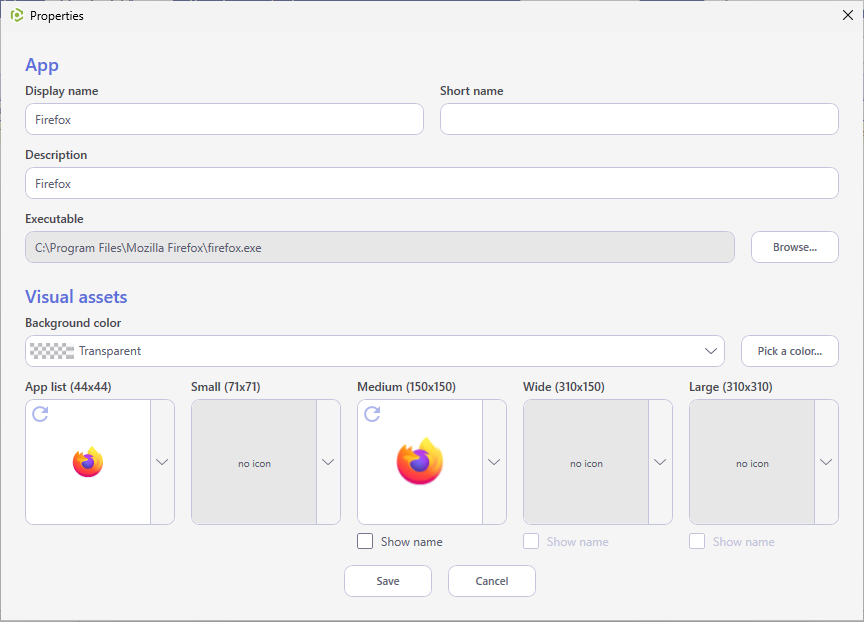Viewport: 864px width, 622px height.
Task: Focus the Short name input field
Action: tap(639, 119)
